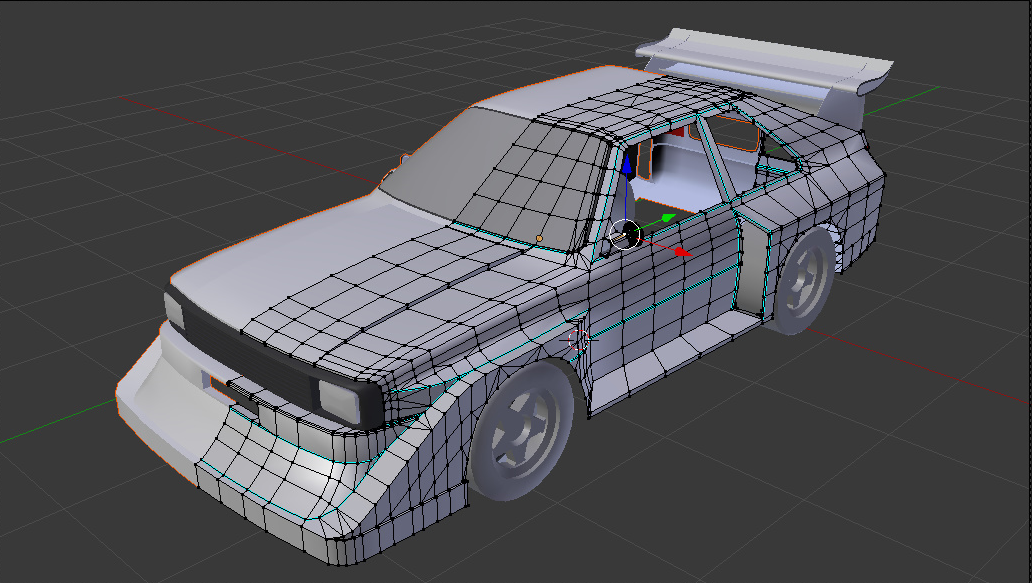The width and height of the screenshot is (1032, 583).
Task: Select the front wheel of the car
Action: (521, 431)
